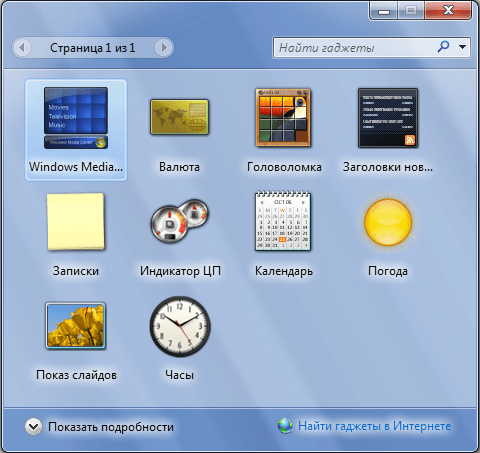Image resolution: width=480 pixels, height=453 pixels.
Task: Select the Головоломка puzzle gadget
Action: (x=283, y=130)
